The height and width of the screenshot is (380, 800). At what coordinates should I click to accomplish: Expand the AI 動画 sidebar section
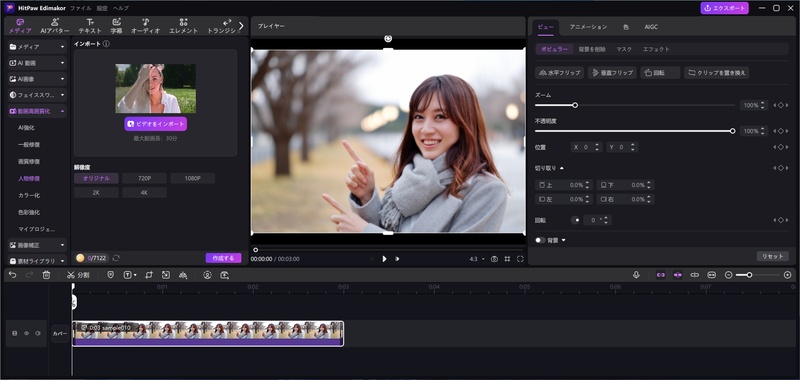pyautogui.click(x=37, y=63)
